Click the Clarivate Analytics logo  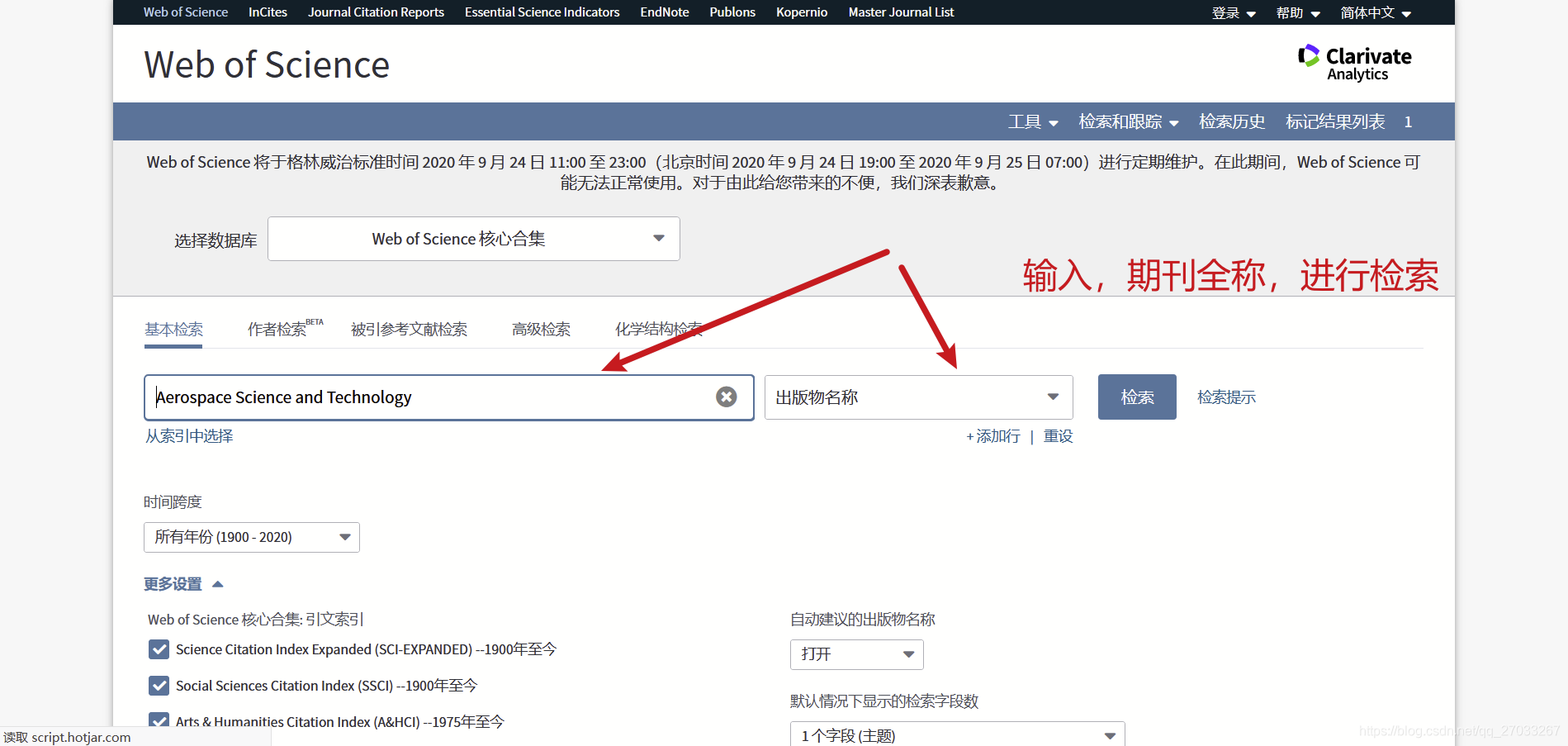1354,63
